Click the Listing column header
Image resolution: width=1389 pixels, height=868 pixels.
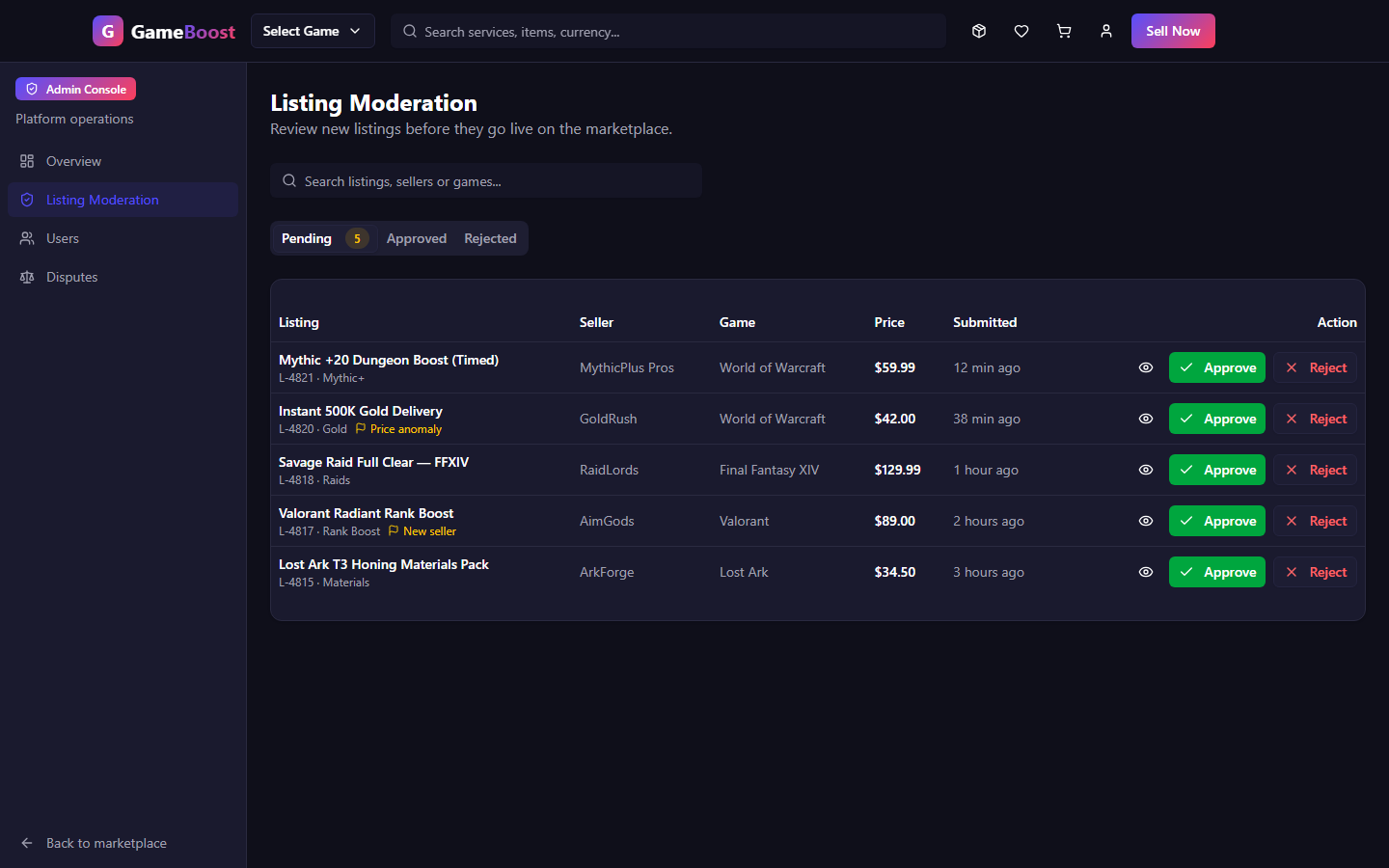[299, 322]
